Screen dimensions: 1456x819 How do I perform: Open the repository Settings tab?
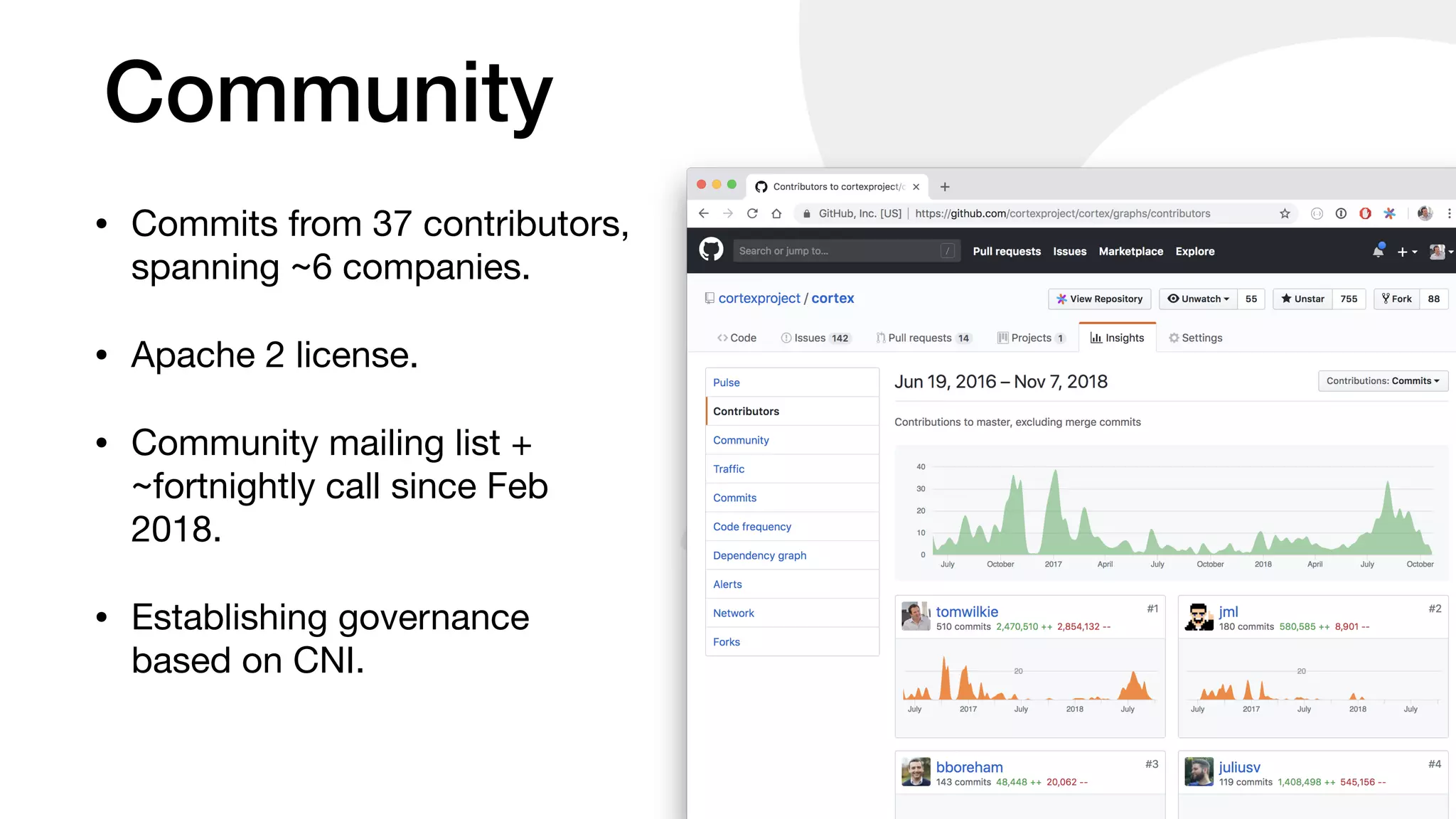point(1196,338)
